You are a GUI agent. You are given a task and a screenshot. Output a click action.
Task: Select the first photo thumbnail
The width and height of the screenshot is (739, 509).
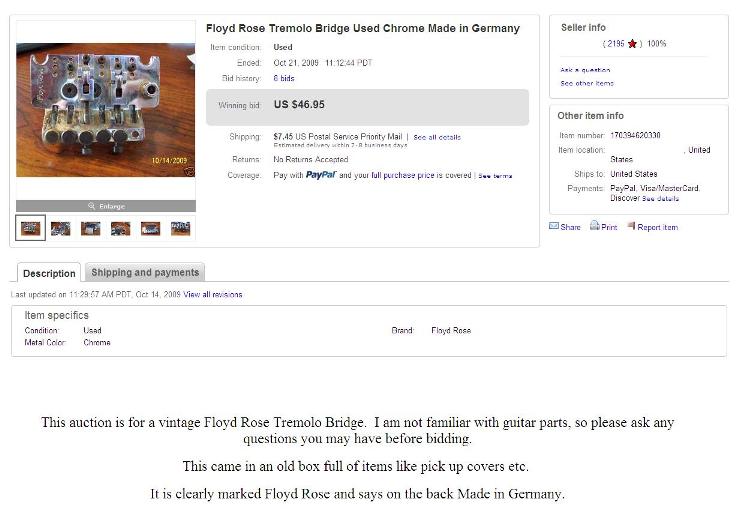(31, 229)
